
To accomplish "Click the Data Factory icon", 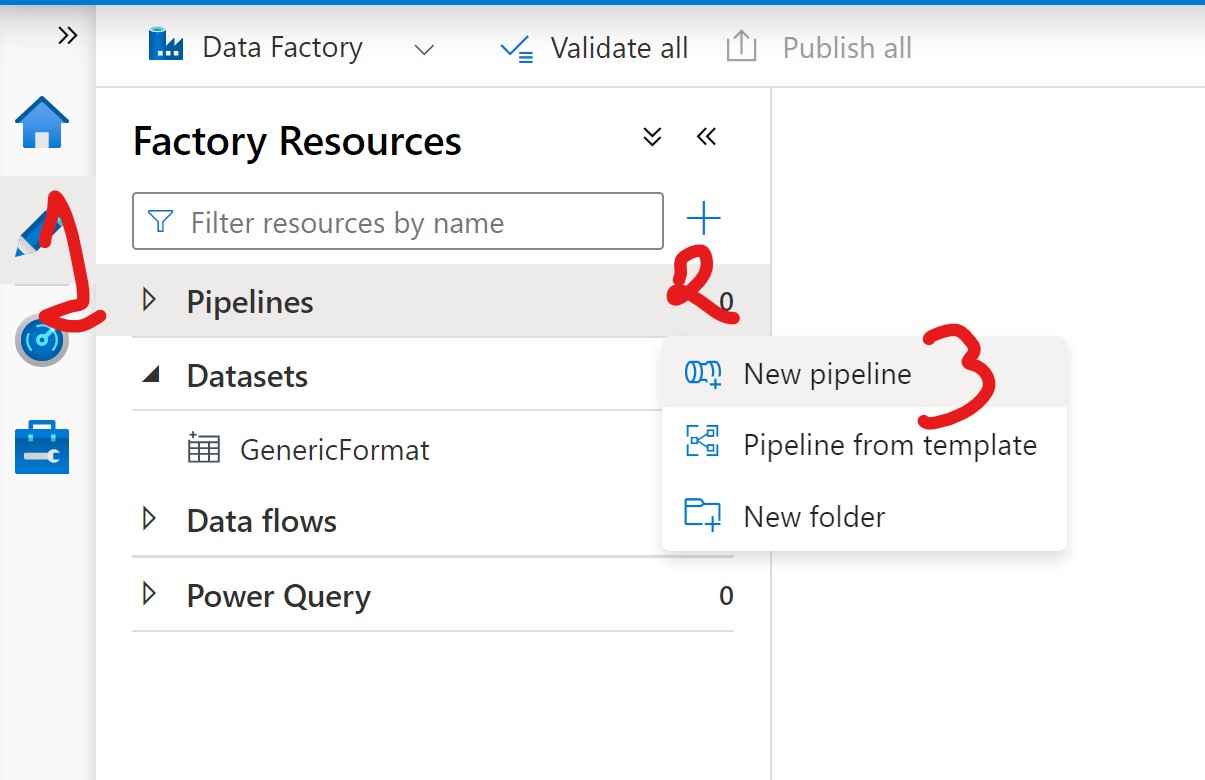I will pyautogui.click(x=166, y=46).
